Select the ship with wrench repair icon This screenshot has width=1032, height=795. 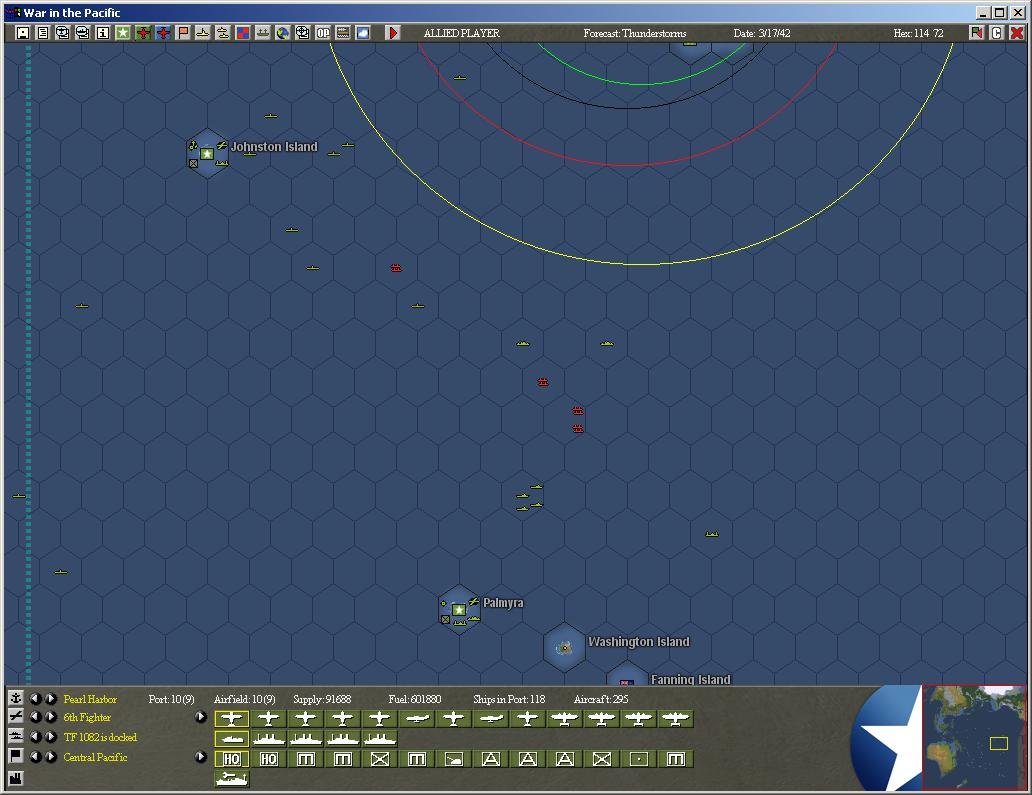coord(232,779)
